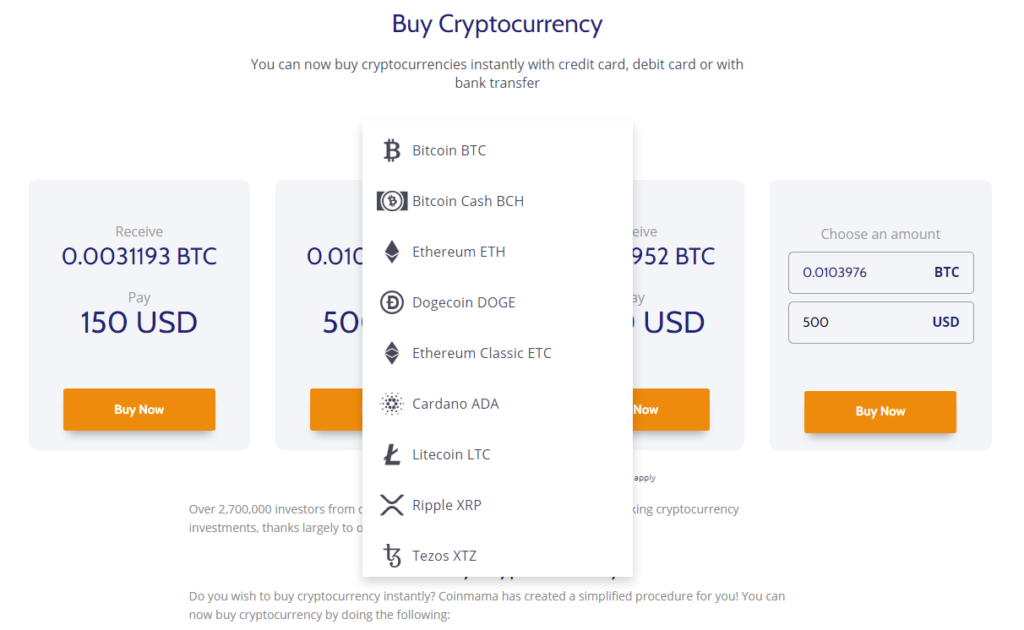The width and height of the screenshot is (1024, 630).
Task: Click the Ethereum Classic icon
Action: tap(392, 353)
